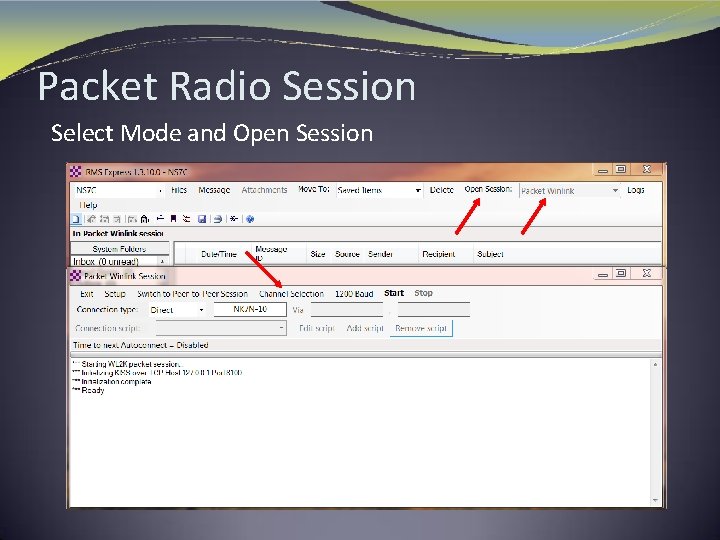Click the 1200 Baud menu item
This screenshot has height=540, width=720.
coord(354,294)
